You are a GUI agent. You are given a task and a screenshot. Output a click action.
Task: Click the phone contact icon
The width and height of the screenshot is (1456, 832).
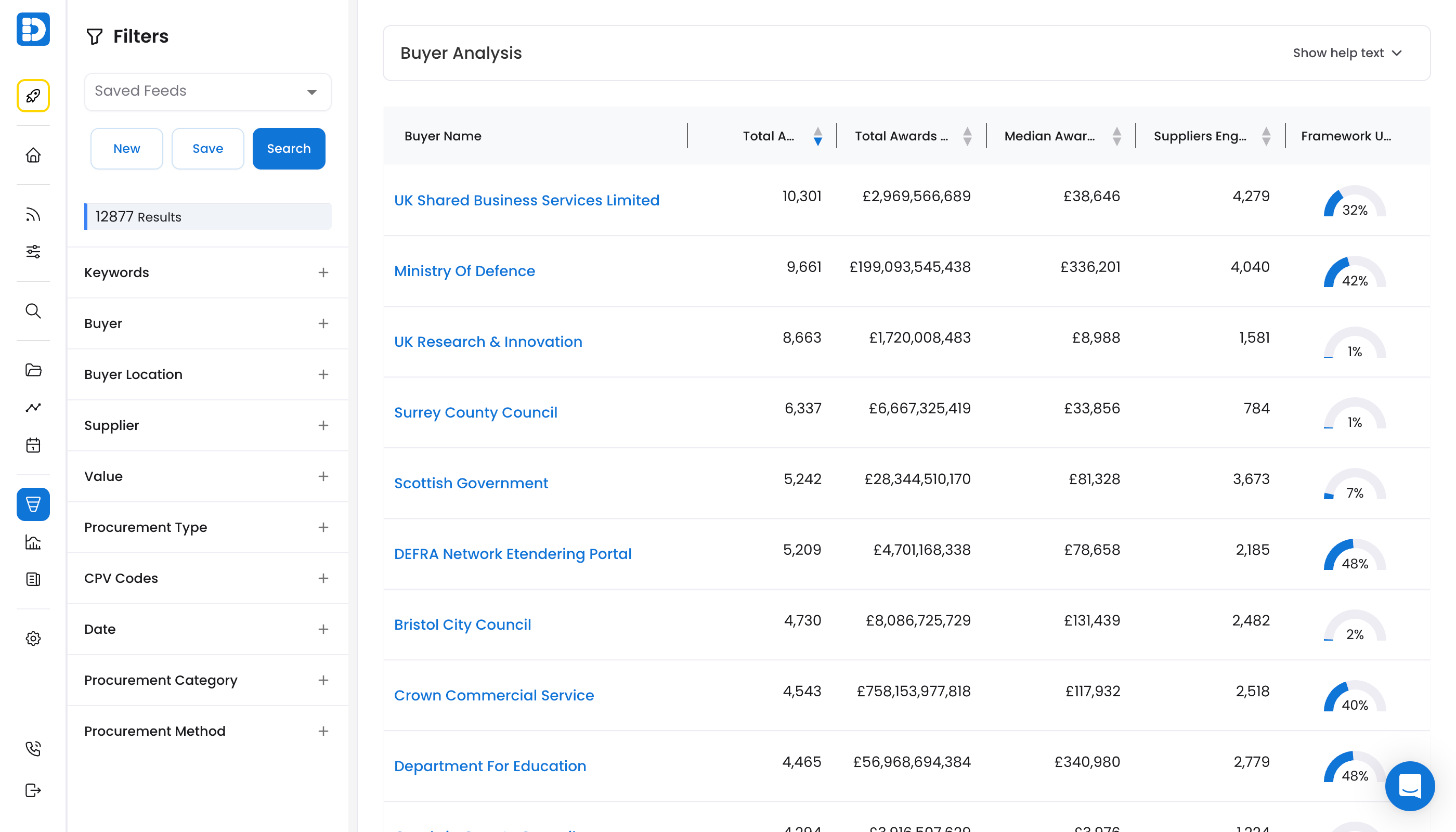[33, 748]
